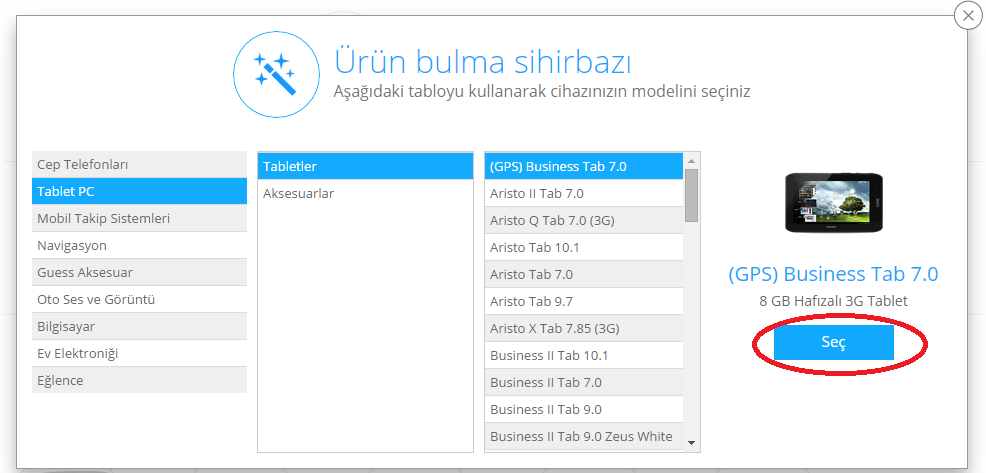Select (GPS) Business Tab 7.0 in model list
The height and width of the screenshot is (473, 986).
(x=584, y=167)
